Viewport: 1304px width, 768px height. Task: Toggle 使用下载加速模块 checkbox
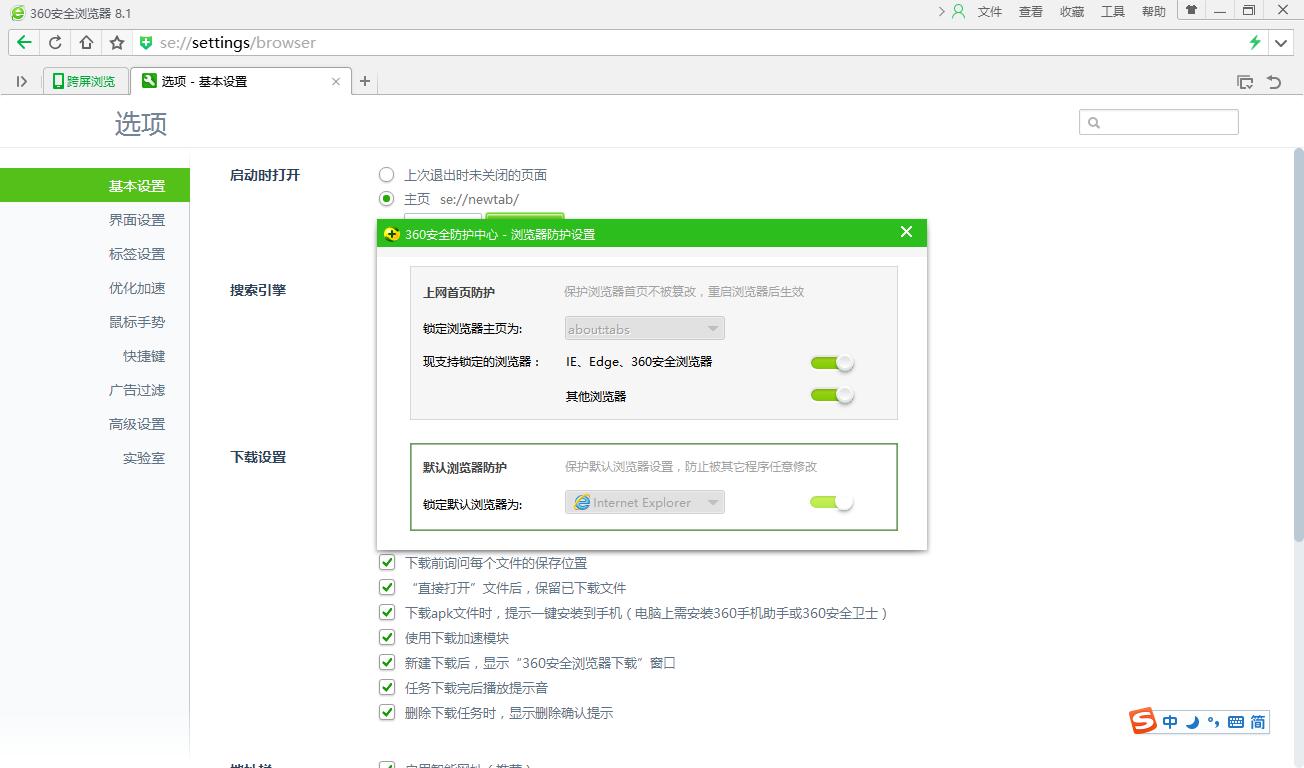[387, 638]
